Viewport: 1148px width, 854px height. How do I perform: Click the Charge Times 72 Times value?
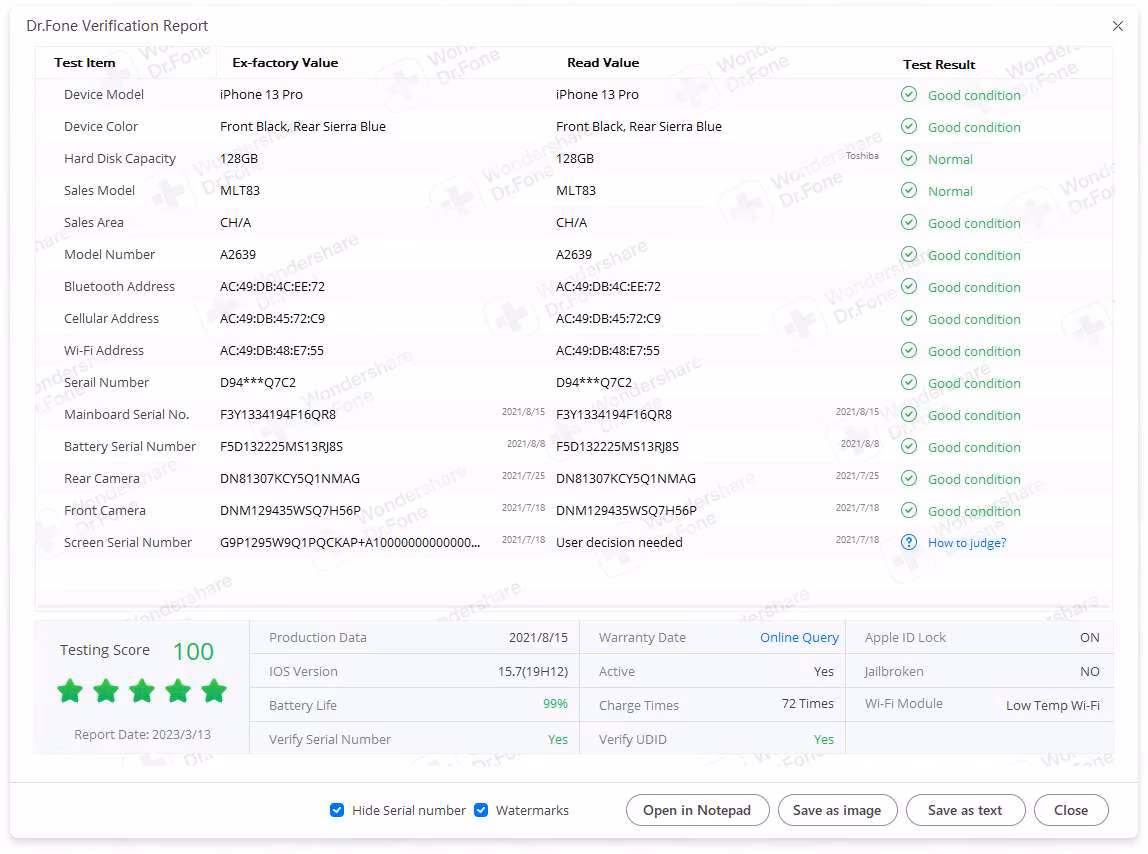coord(808,704)
